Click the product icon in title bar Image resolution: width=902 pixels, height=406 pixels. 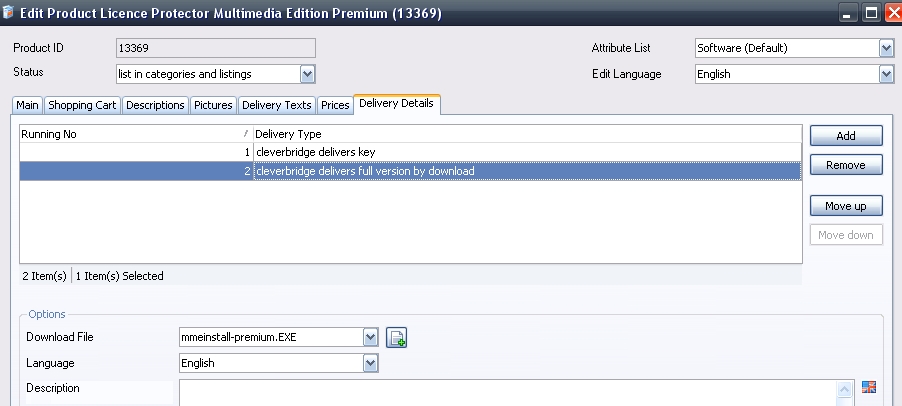[x=11, y=14]
